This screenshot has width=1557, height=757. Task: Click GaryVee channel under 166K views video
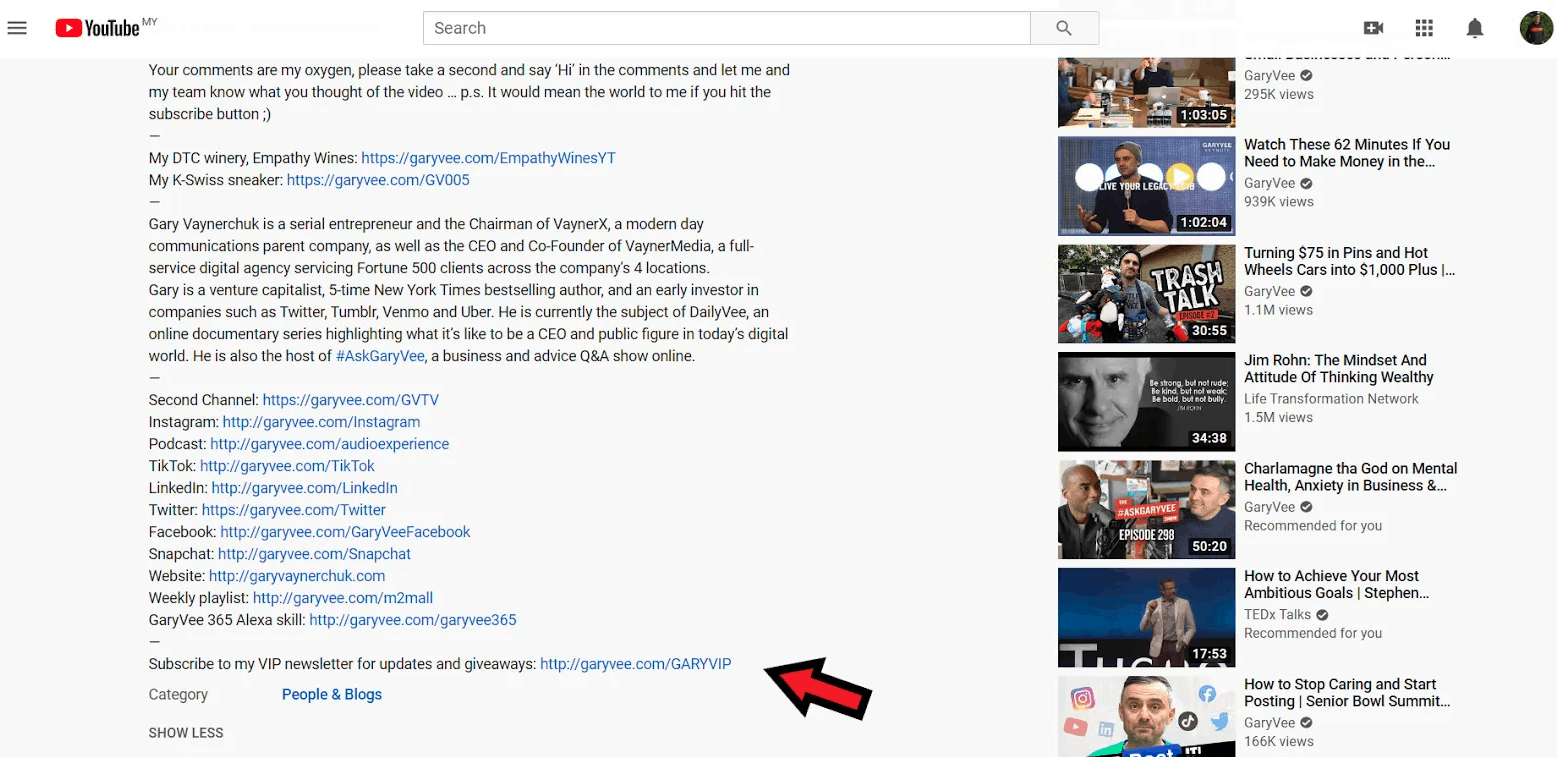[x=1269, y=723]
